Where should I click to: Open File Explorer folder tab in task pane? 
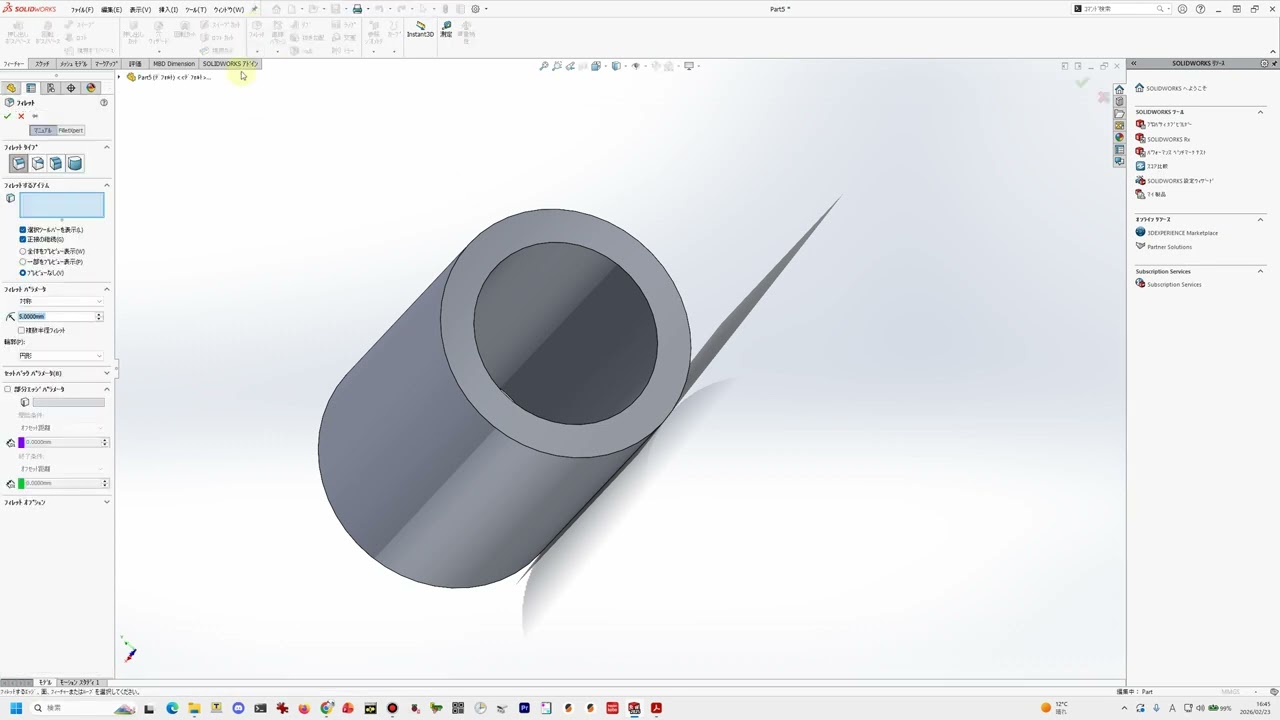[1119, 113]
